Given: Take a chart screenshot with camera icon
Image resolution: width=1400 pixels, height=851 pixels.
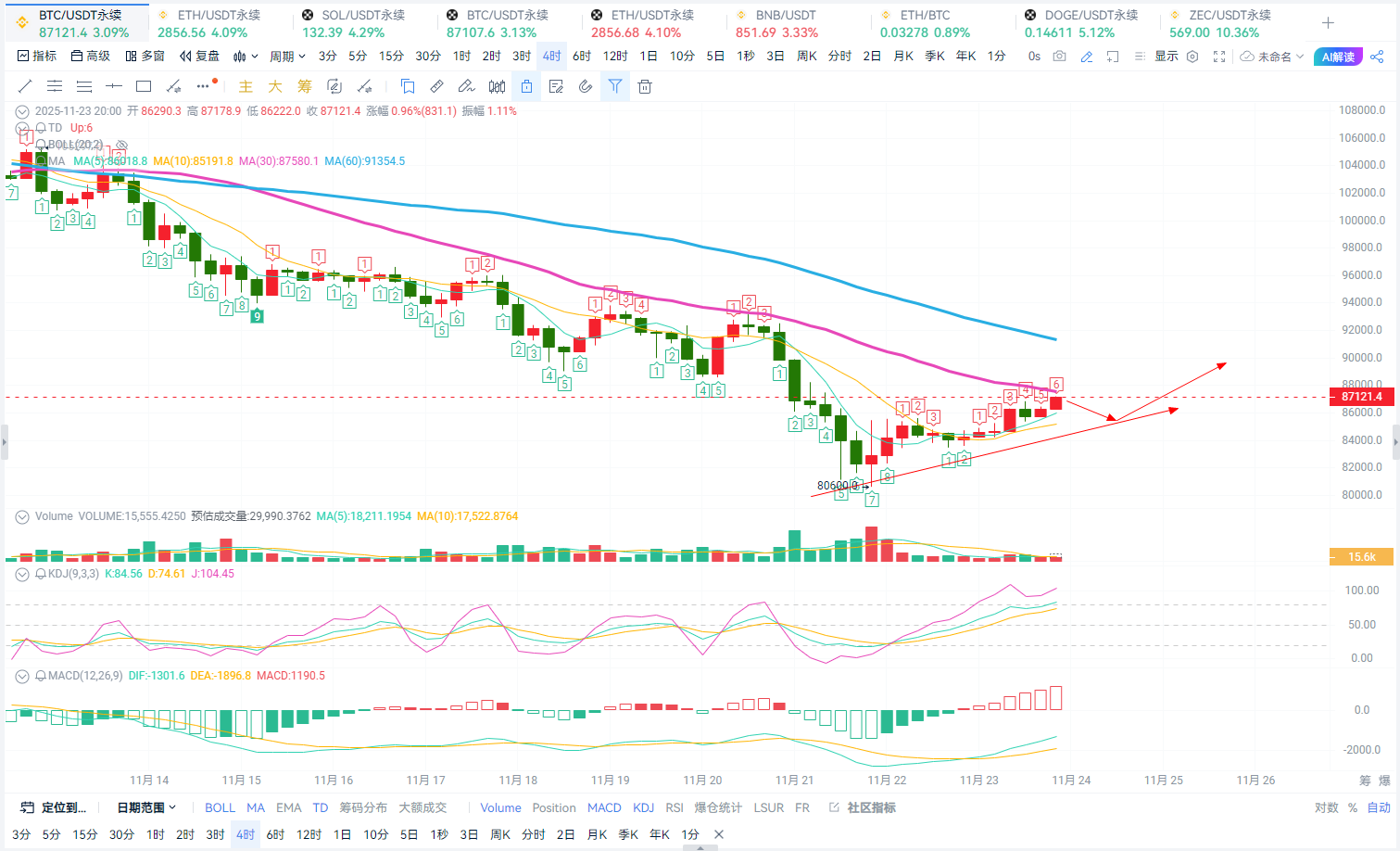Looking at the screenshot, I should click(x=1059, y=57).
